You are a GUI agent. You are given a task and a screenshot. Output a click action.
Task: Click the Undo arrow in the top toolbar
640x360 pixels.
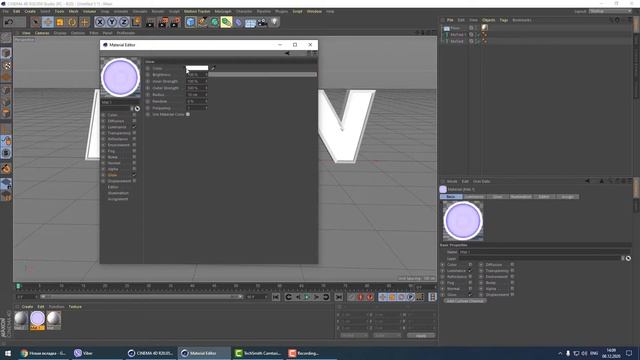coord(9,22)
